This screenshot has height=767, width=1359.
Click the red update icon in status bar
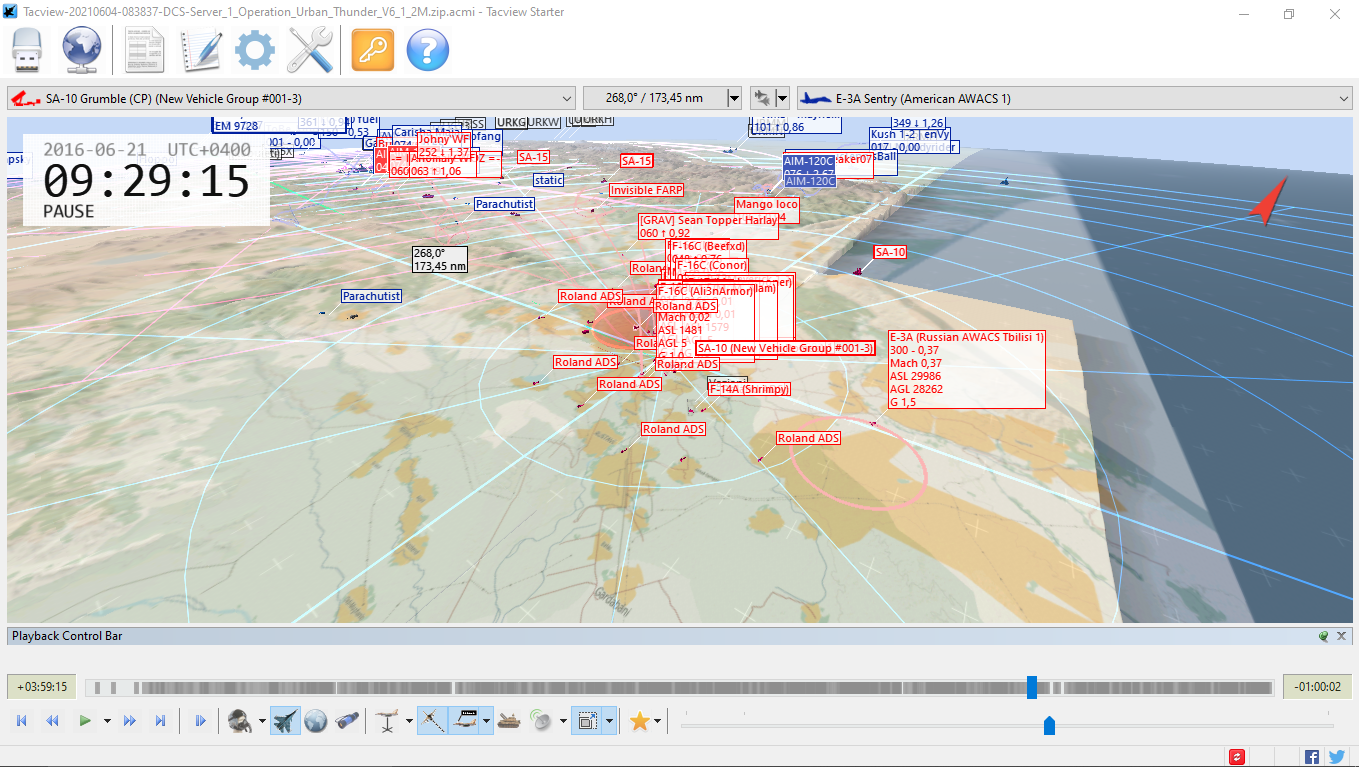(x=1237, y=757)
